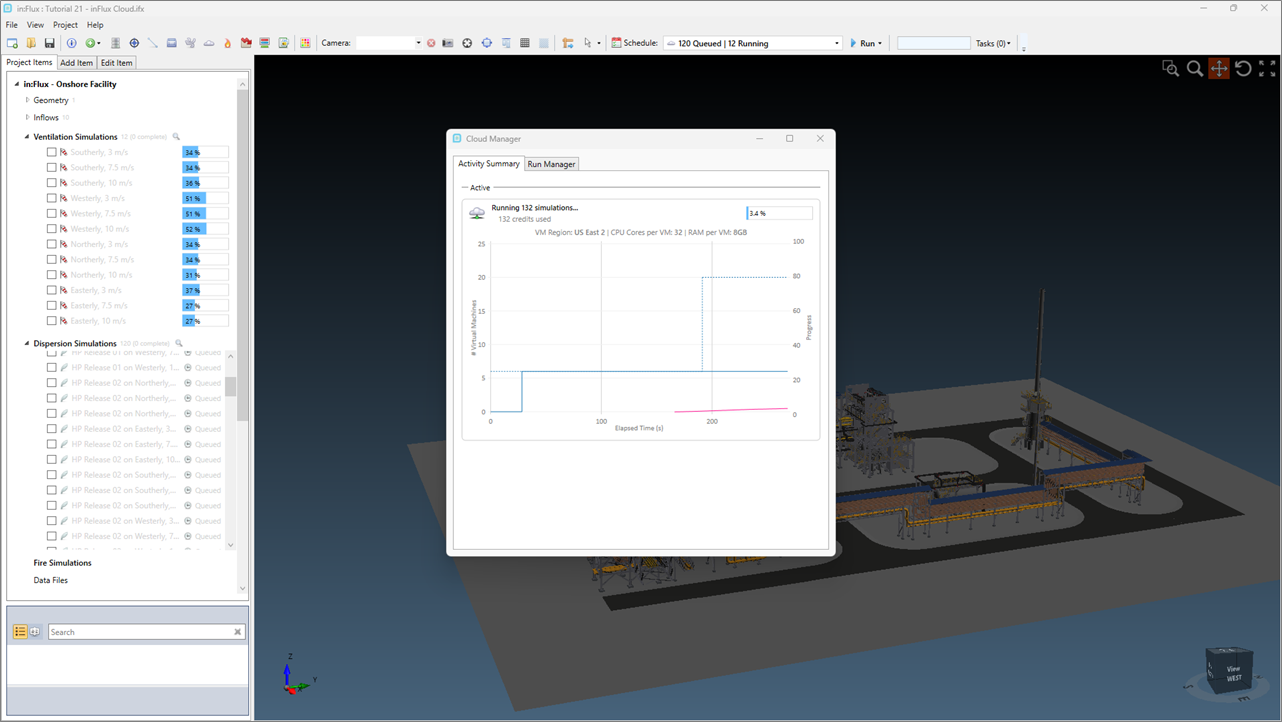
Task: Click the flame fire simulation toolbar icon
Action: [x=228, y=43]
